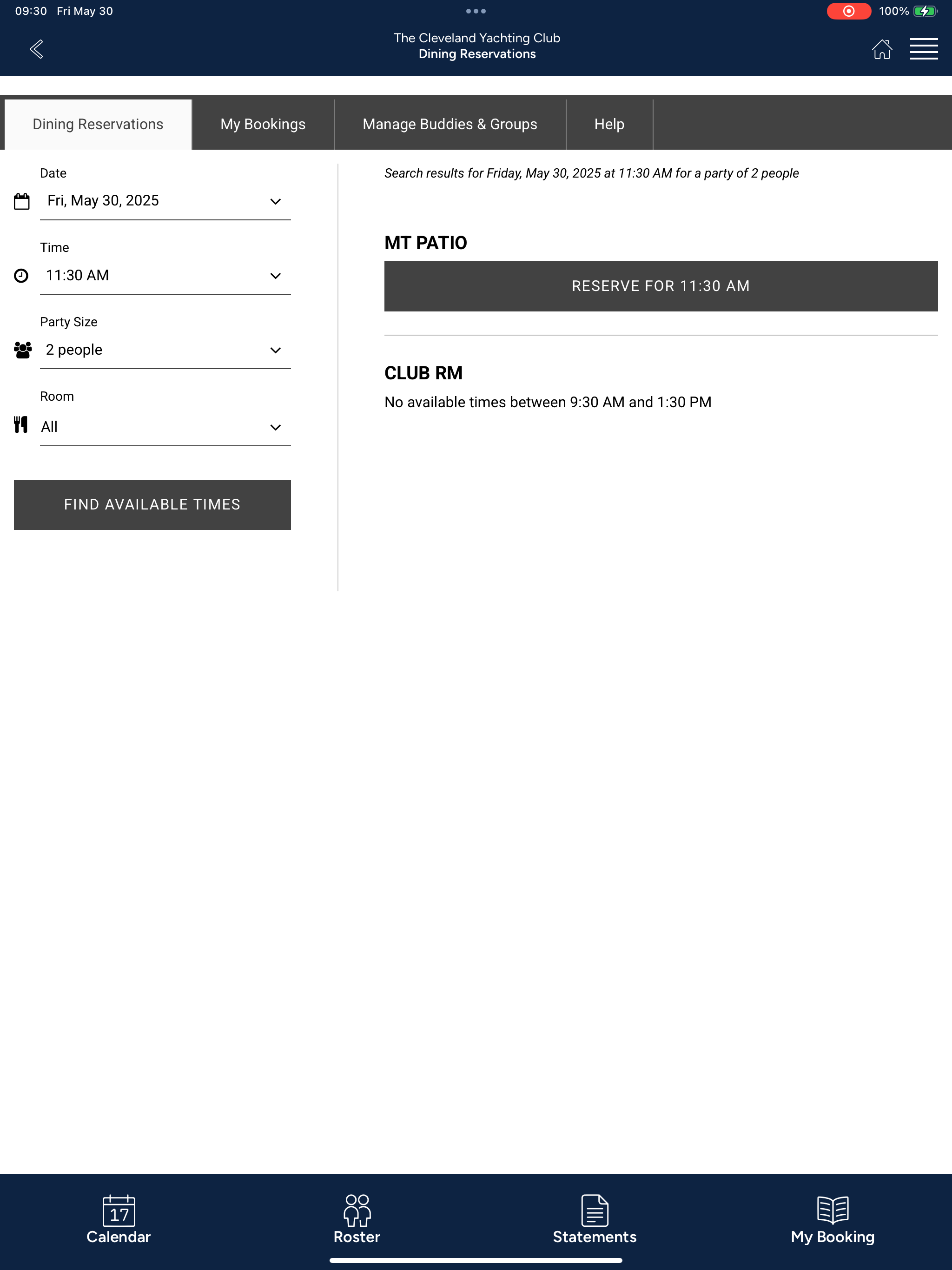Open My Booking in bottom bar

[x=832, y=1219]
